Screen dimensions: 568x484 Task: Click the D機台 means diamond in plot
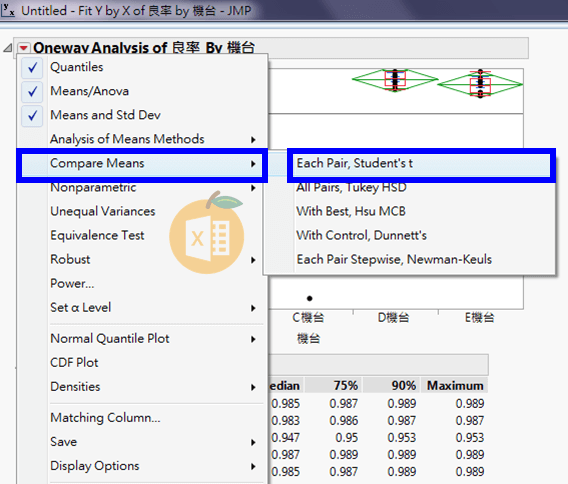tap(395, 79)
